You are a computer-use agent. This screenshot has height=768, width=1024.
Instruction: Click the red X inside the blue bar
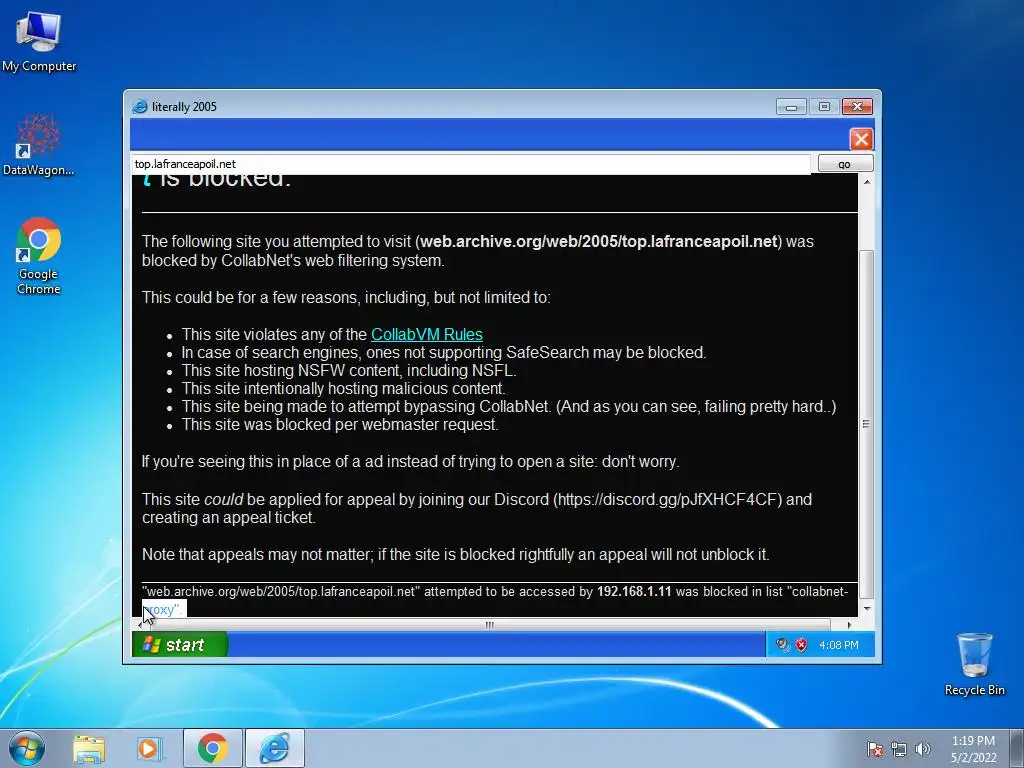tap(861, 139)
